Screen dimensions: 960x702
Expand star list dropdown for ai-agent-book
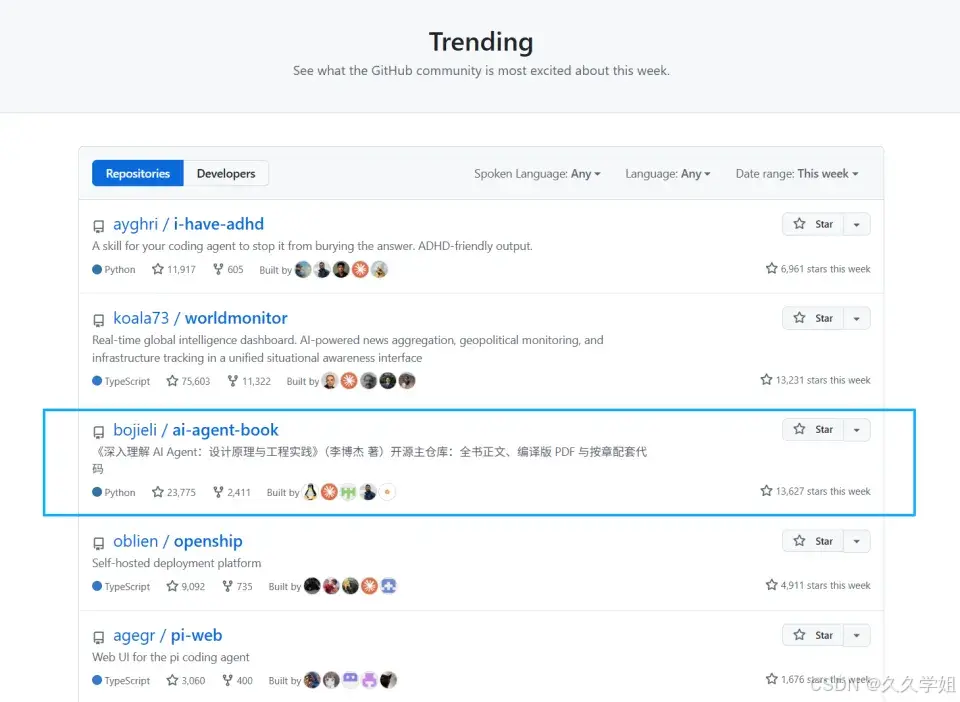857,430
